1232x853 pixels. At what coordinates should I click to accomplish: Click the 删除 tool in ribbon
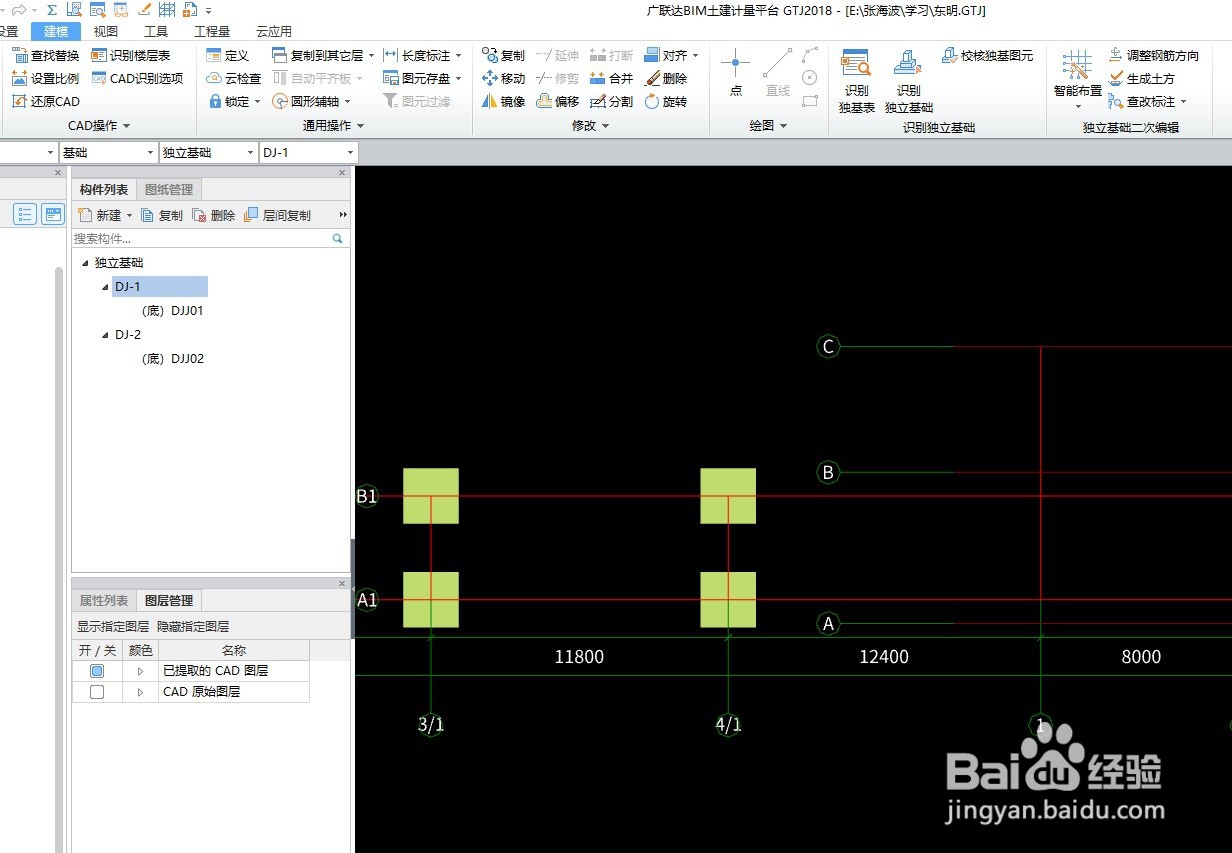[x=666, y=78]
